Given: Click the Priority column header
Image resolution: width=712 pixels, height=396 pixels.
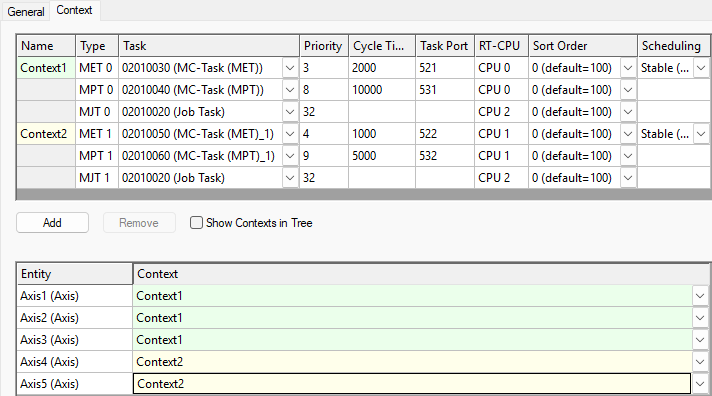Looking at the screenshot, I should coord(324,46).
